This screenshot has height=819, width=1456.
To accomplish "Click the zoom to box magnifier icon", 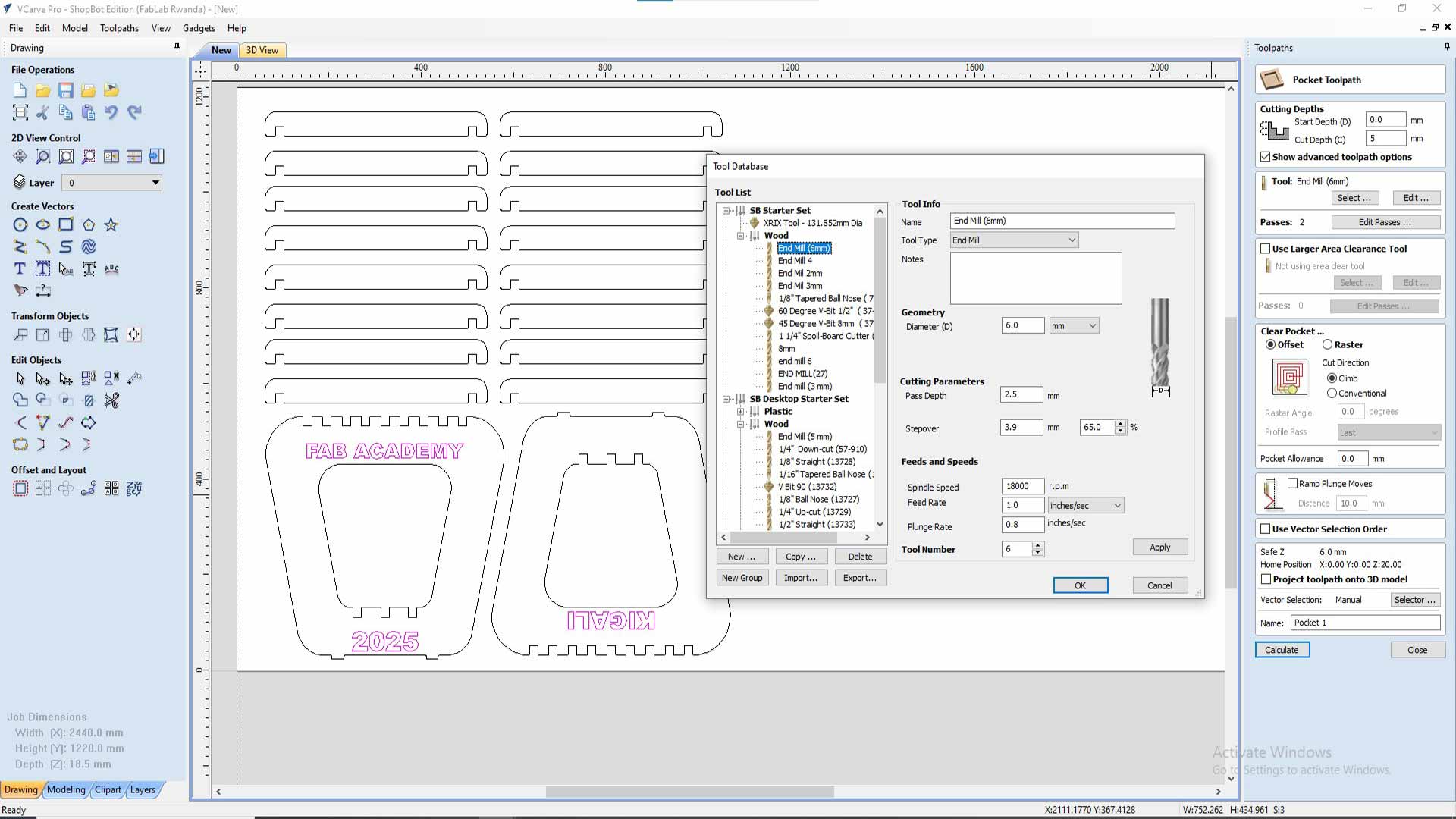I will [43, 156].
